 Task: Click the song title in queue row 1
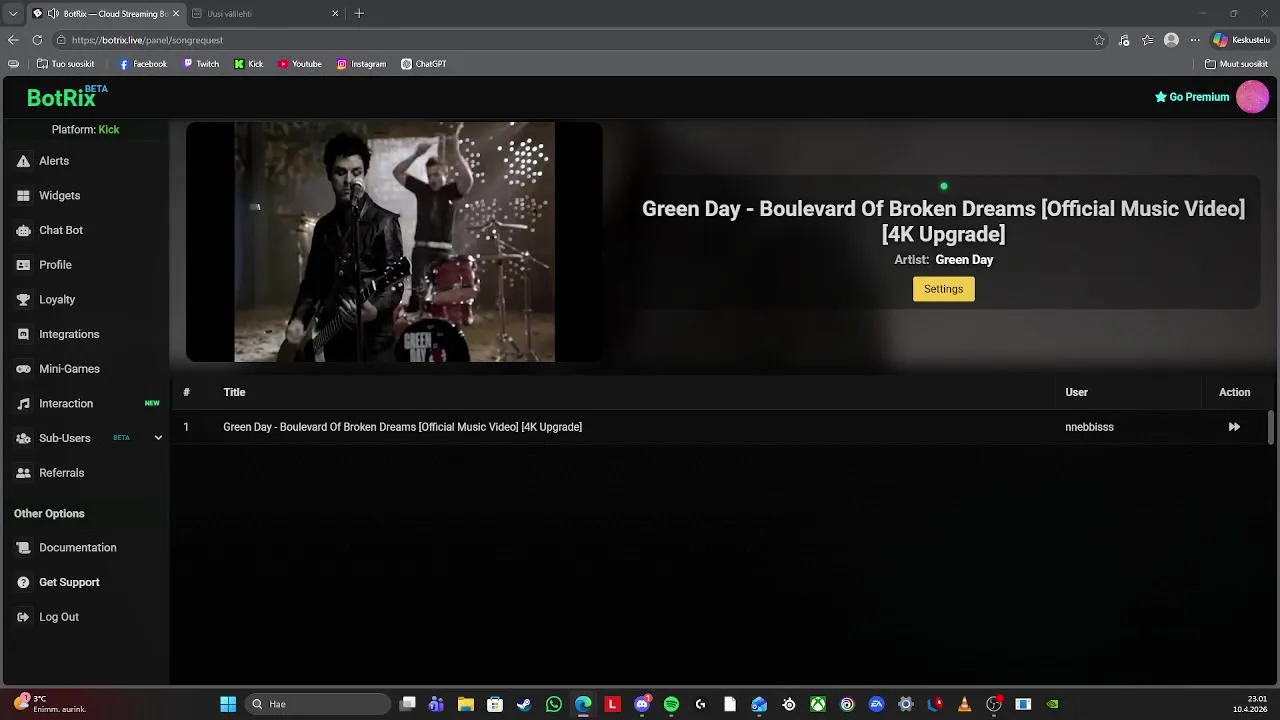click(x=402, y=427)
